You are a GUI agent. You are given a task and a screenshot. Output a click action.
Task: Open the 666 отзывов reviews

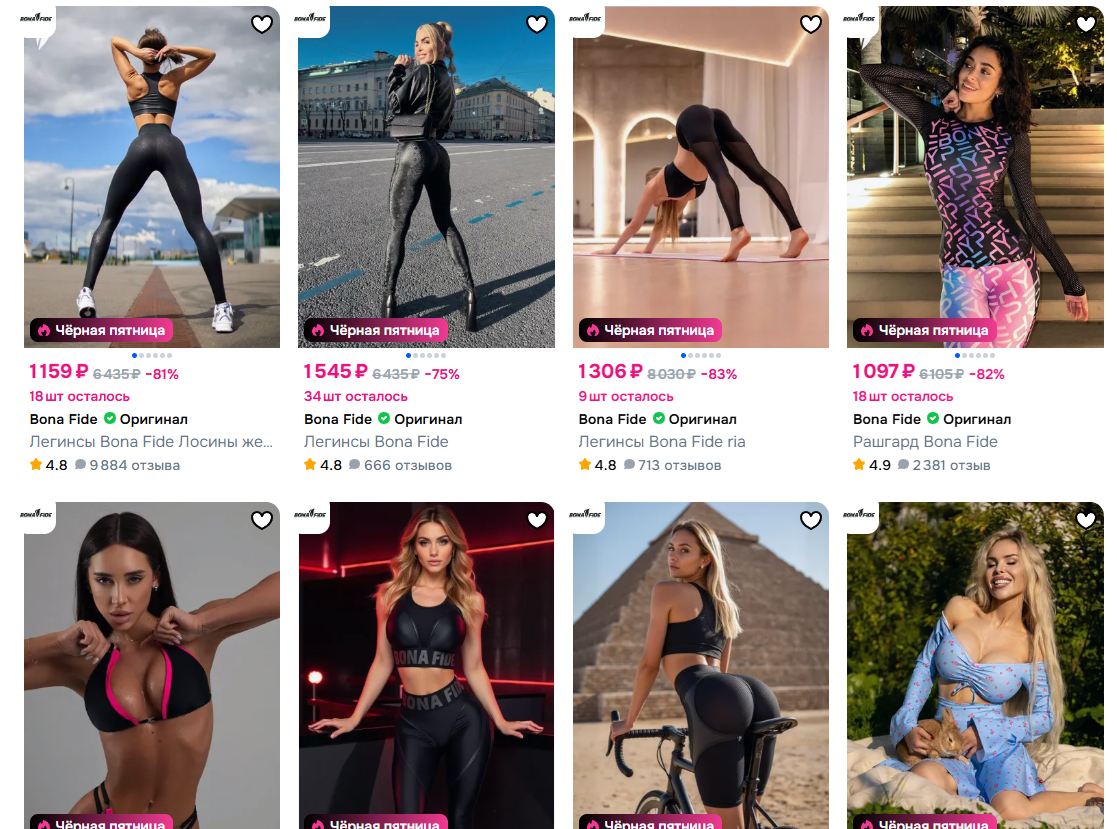click(402, 465)
